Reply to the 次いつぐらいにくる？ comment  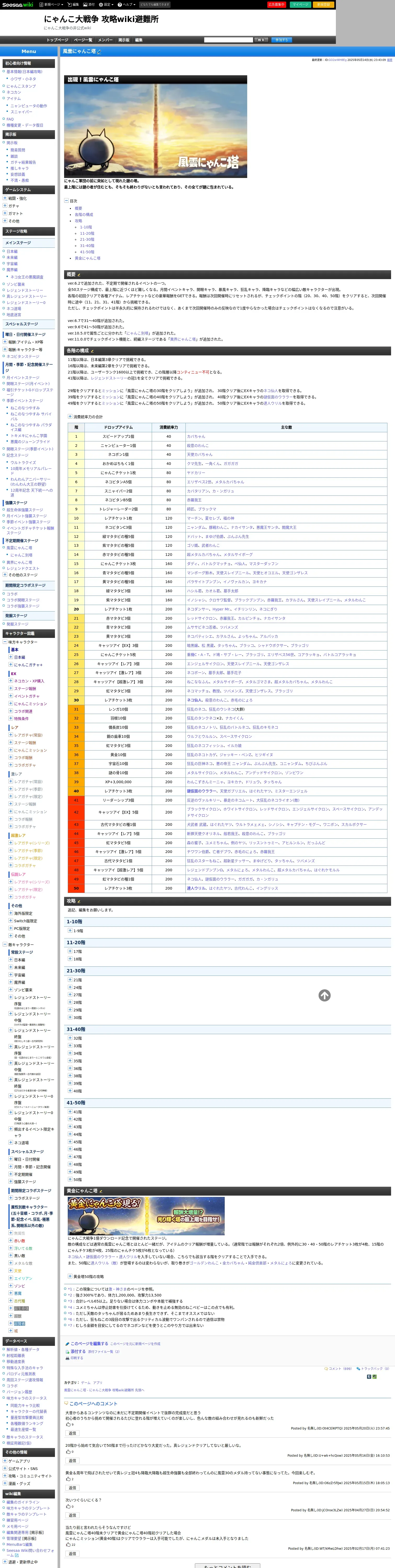72,1515
